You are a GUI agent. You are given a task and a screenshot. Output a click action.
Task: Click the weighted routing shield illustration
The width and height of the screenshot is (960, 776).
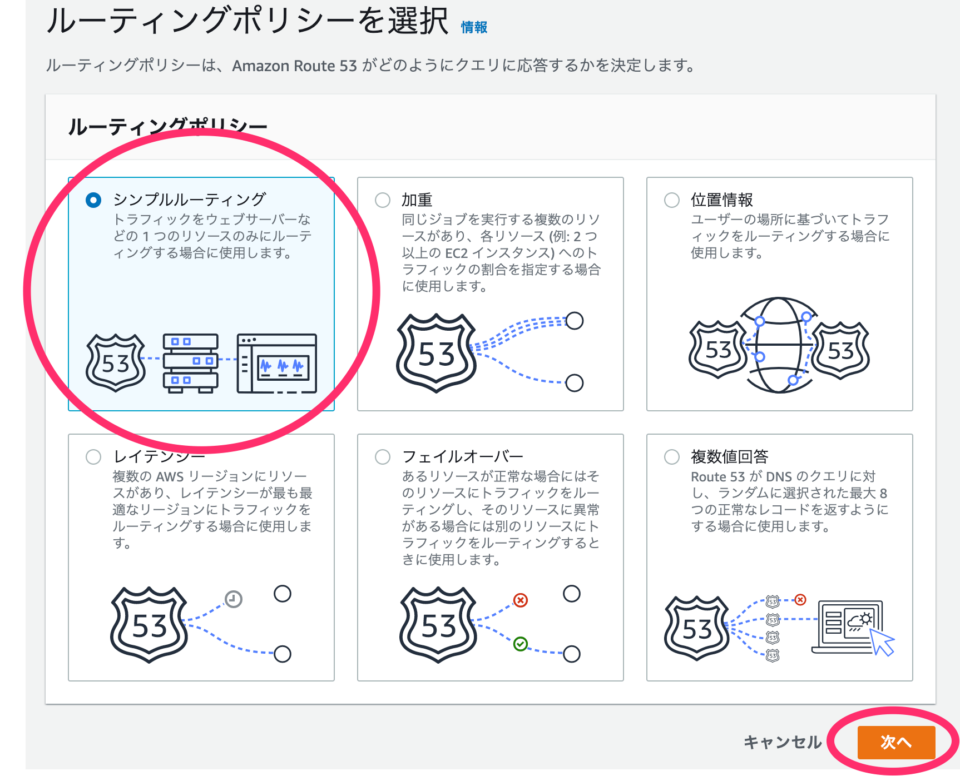tap(437, 353)
